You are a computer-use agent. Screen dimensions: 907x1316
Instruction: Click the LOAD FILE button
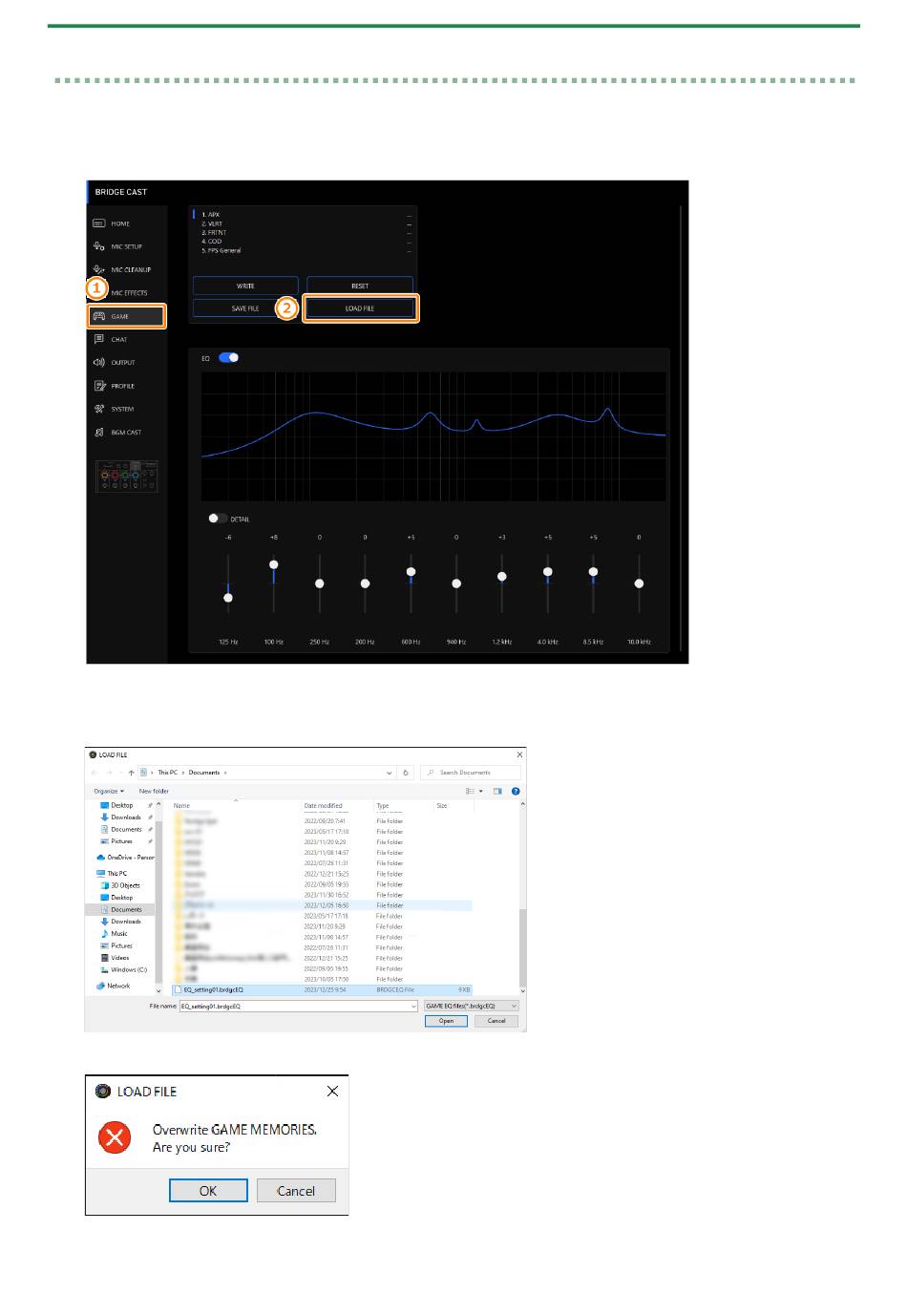(360, 308)
